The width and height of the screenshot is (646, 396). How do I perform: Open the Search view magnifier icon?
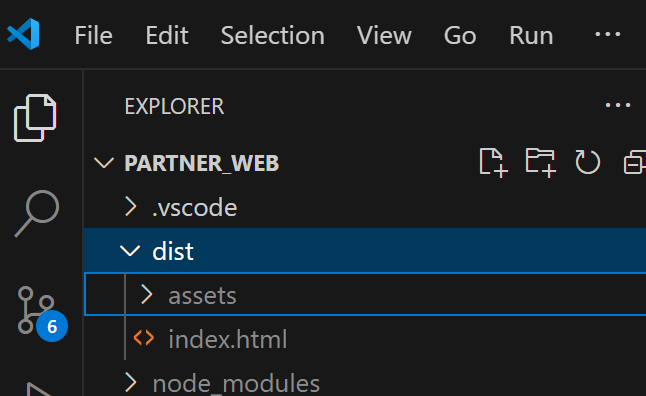(x=37, y=213)
